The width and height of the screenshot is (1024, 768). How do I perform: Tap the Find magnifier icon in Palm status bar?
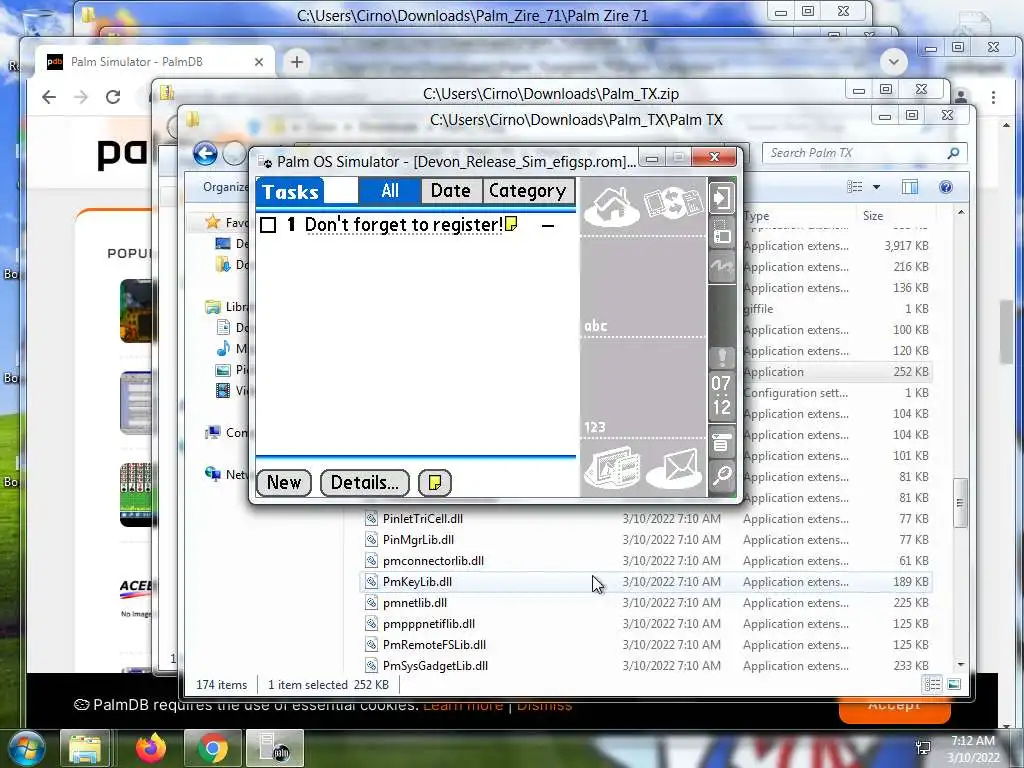point(722,475)
